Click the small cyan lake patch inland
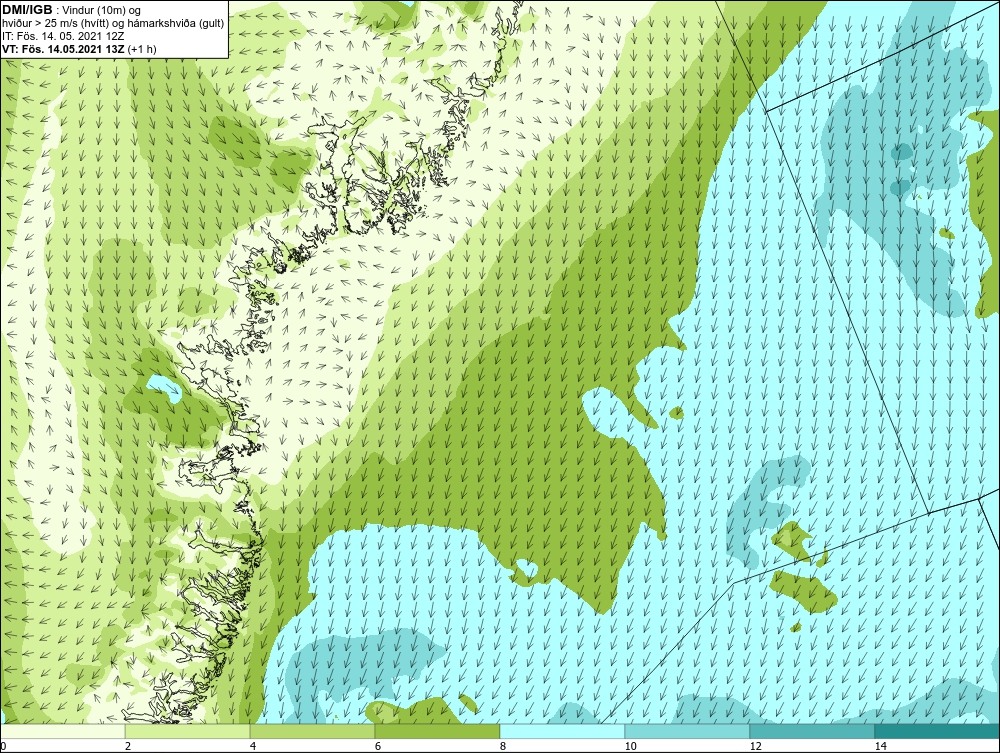 (164, 388)
